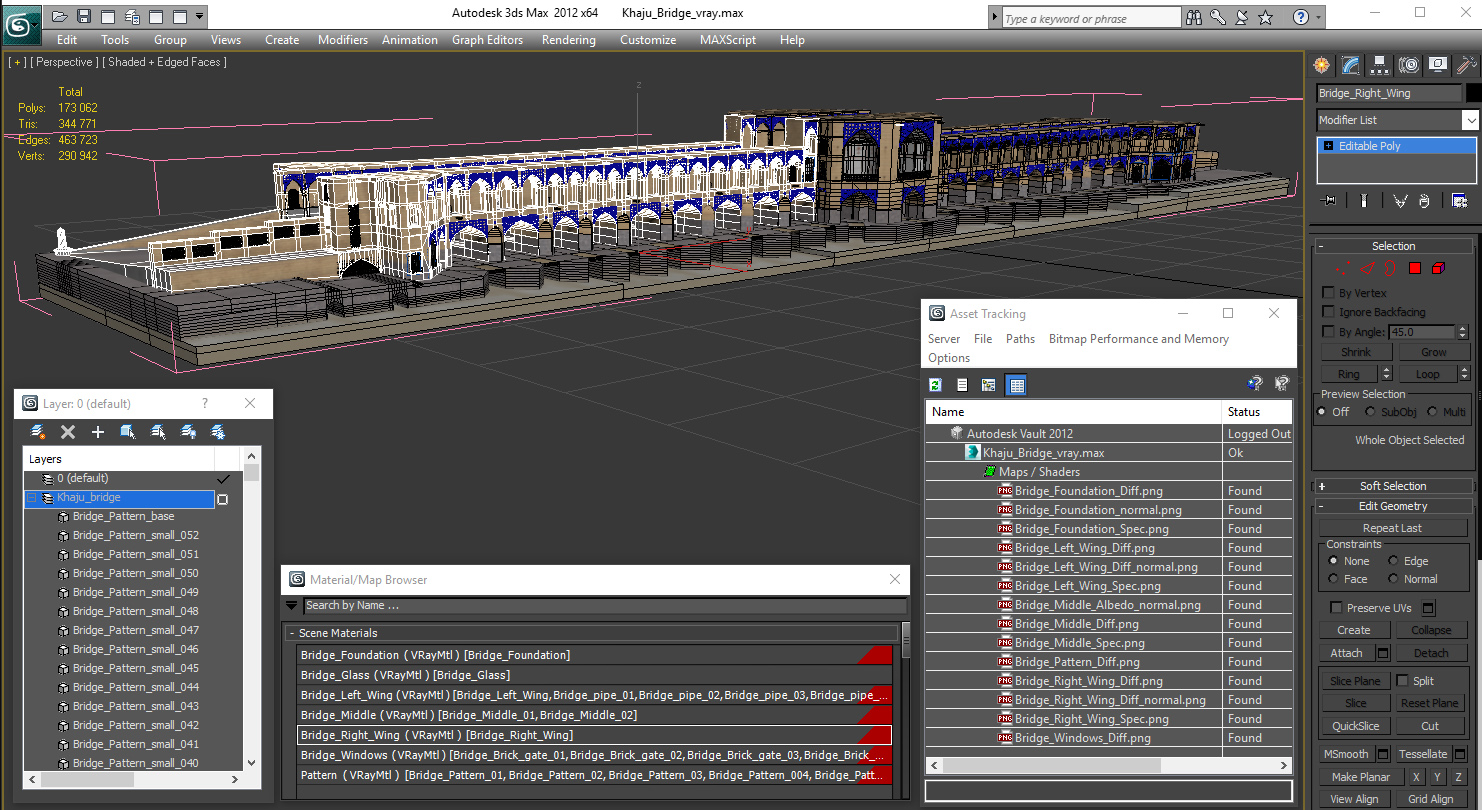
Task: Select SubObj preview selection radio
Action: (x=1371, y=412)
